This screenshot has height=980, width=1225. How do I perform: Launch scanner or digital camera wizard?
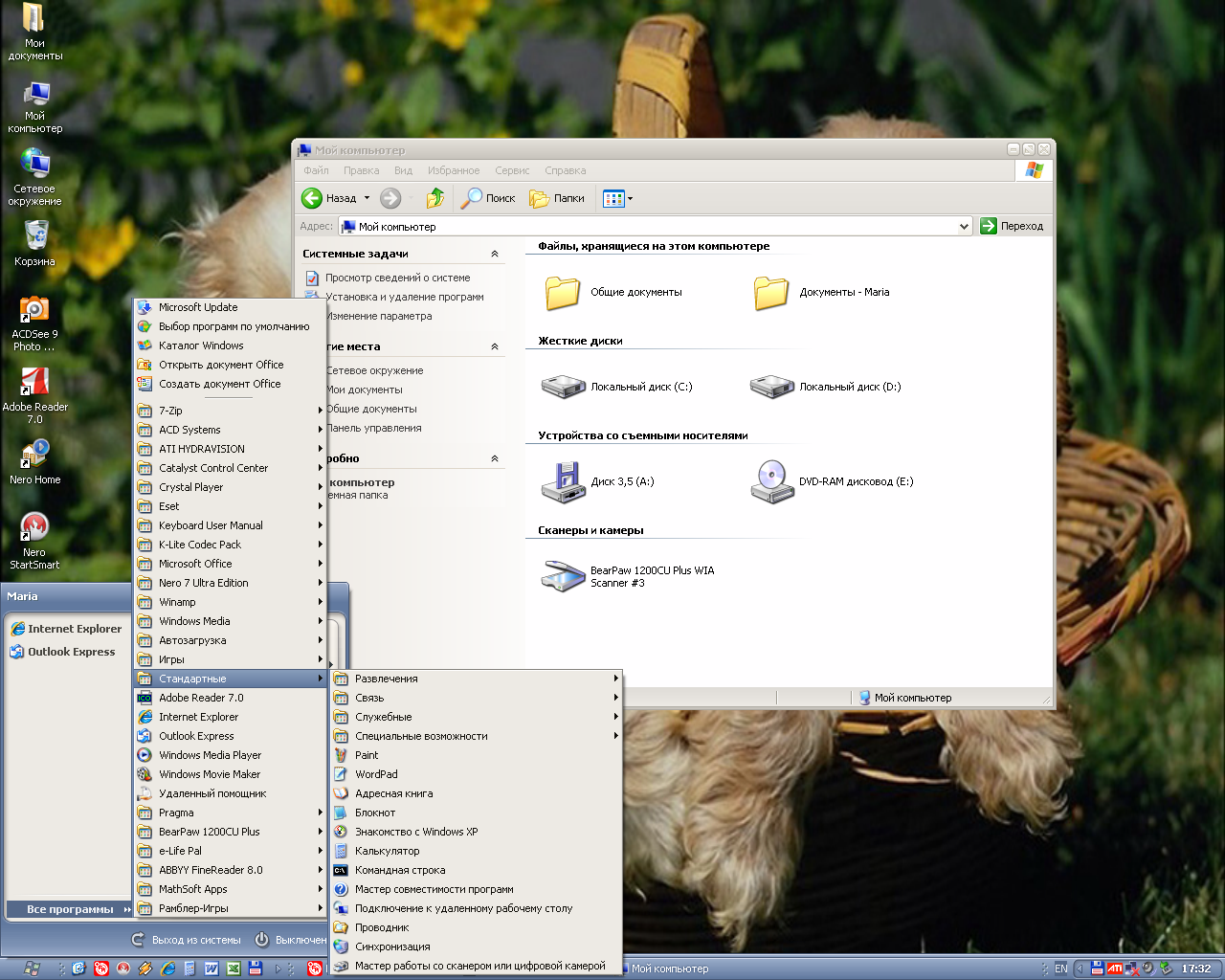coord(476,966)
